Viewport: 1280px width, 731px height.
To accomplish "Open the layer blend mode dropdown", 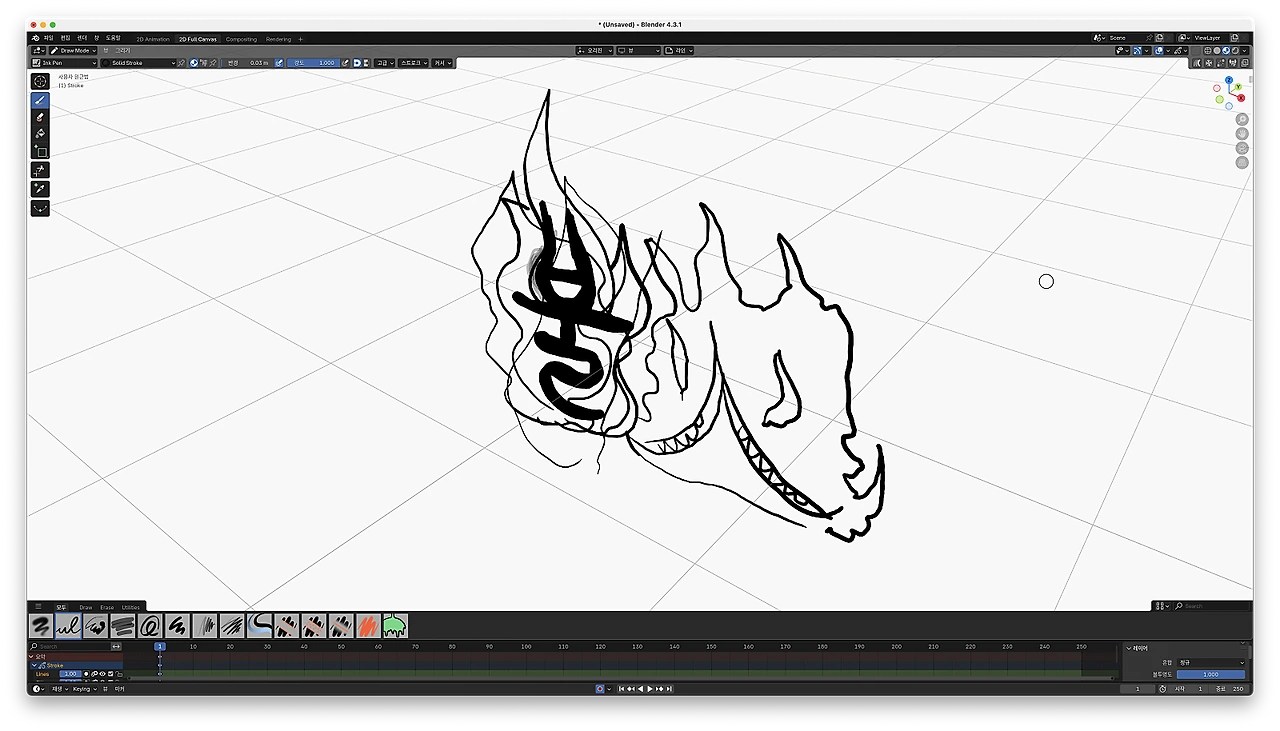I will (1212, 663).
